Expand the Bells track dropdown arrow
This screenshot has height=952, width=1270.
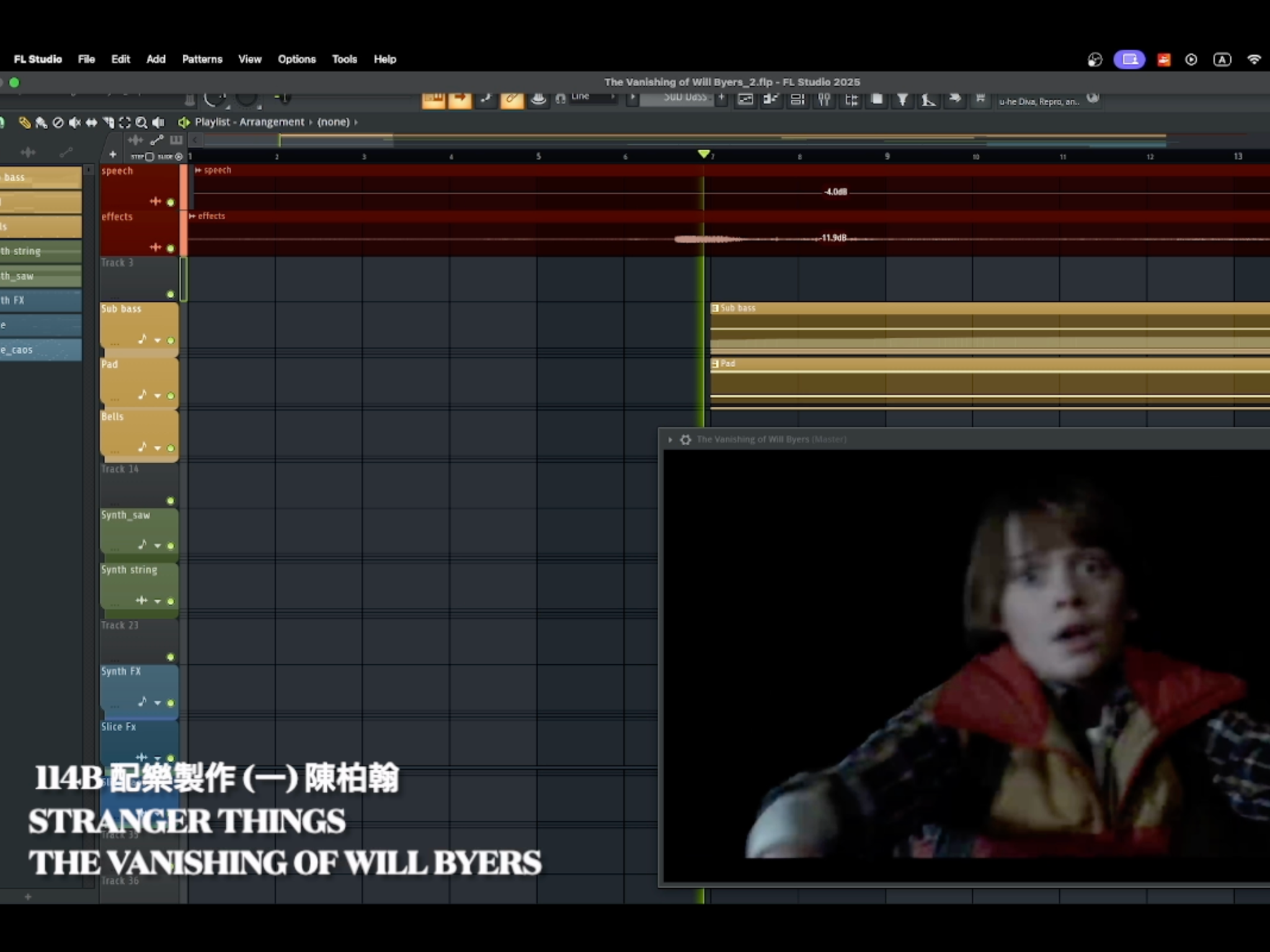tap(158, 448)
